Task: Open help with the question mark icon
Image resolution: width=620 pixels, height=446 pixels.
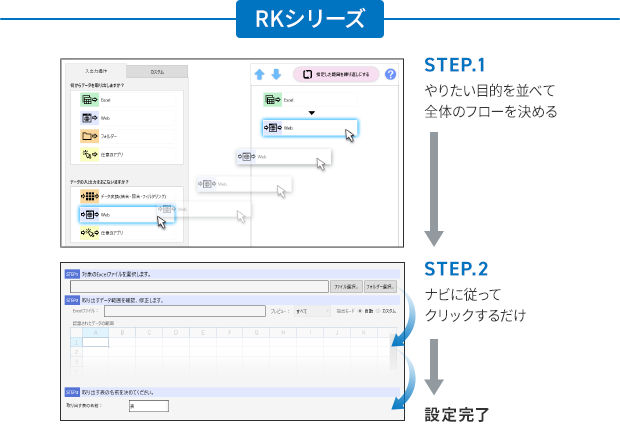Action: [x=390, y=74]
